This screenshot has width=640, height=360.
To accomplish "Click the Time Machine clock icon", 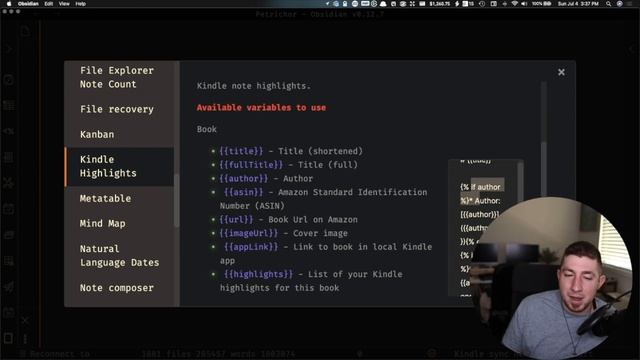I will click(x=482, y=4).
